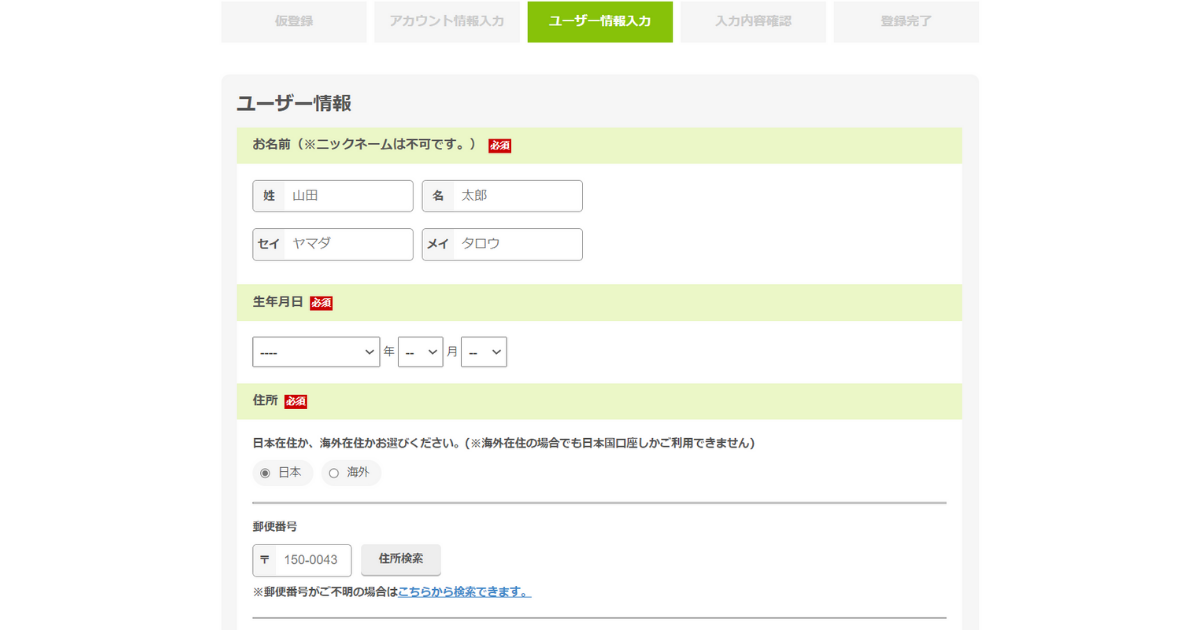Open the birth day dropdown
The width and height of the screenshot is (1200, 630).
[x=484, y=352]
